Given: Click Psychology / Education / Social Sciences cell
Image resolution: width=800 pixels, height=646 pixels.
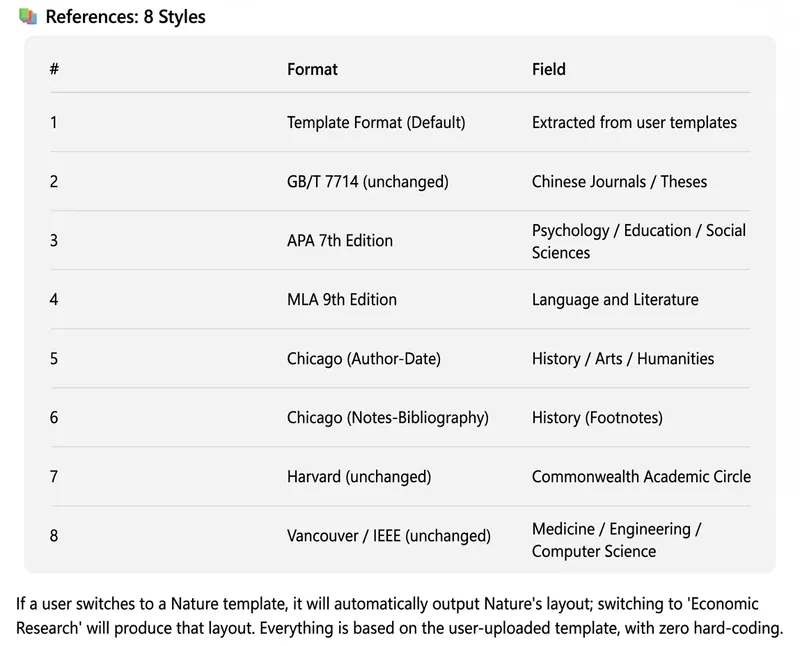Looking at the screenshot, I should point(639,241).
